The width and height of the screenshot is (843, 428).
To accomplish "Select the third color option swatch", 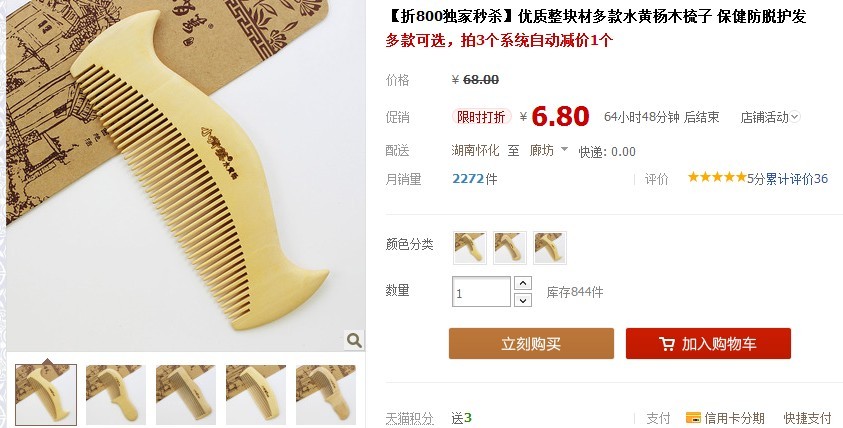I will 549,248.
